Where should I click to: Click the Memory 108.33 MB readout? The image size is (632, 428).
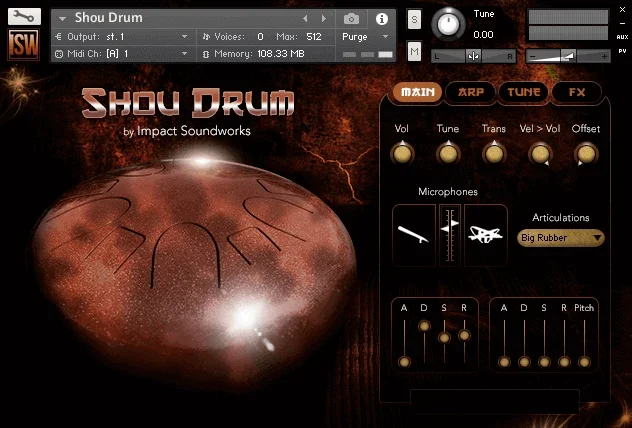pyautogui.click(x=281, y=54)
